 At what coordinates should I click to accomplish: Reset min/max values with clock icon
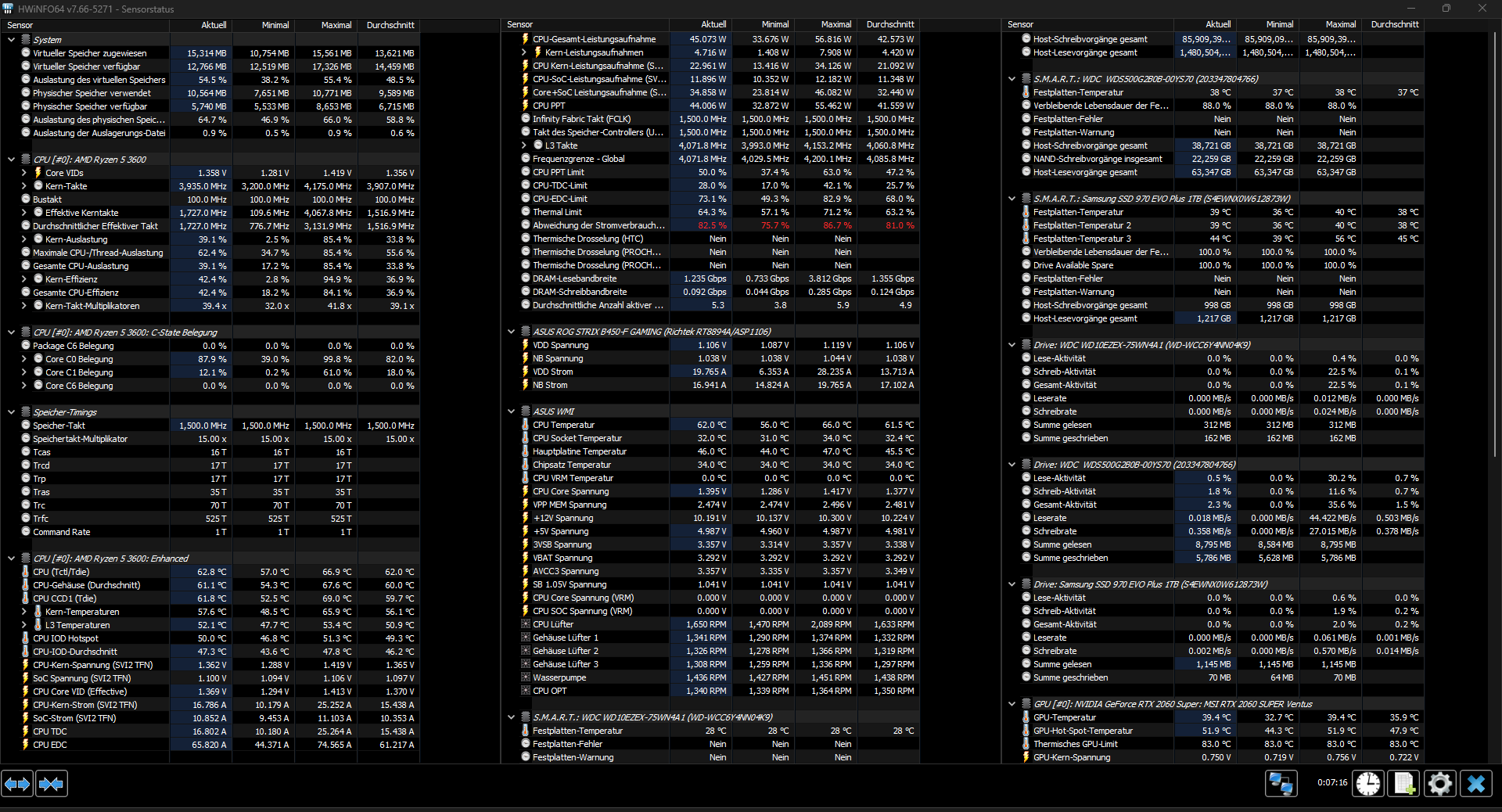pyautogui.click(x=1368, y=783)
